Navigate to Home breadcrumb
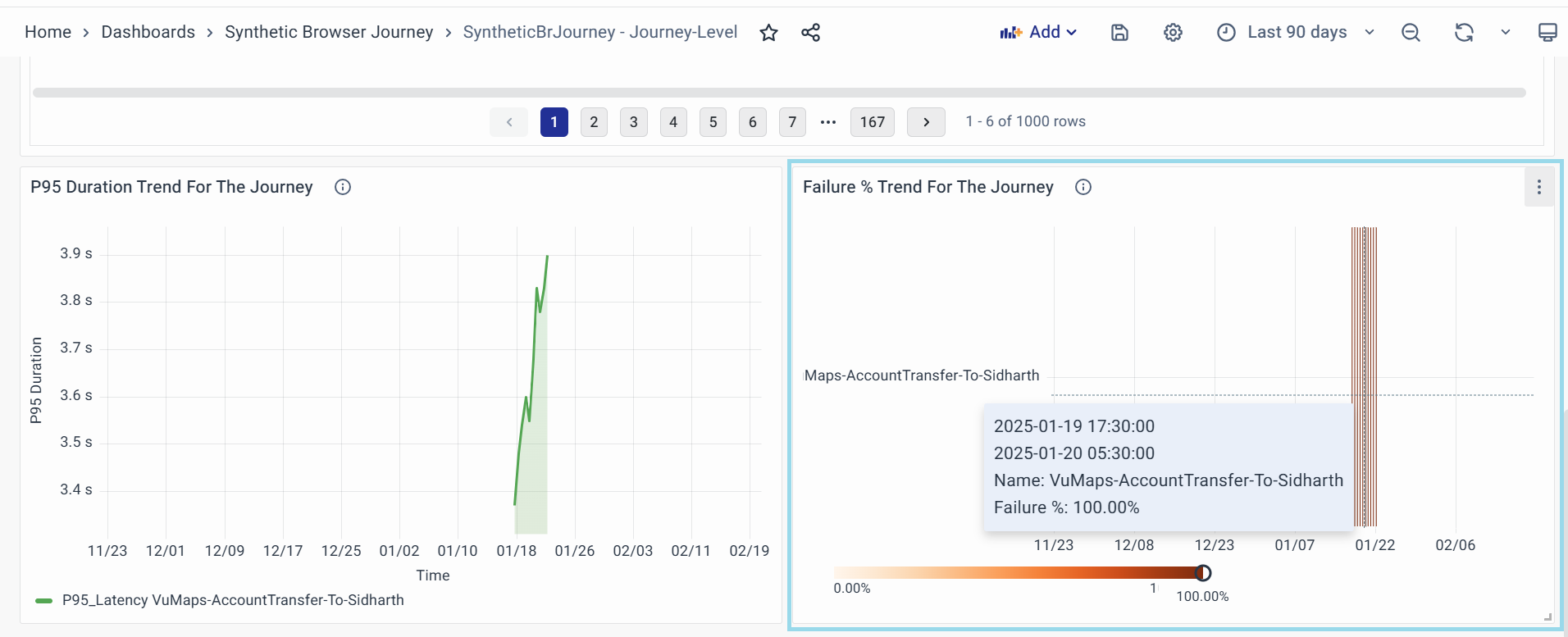 click(48, 32)
